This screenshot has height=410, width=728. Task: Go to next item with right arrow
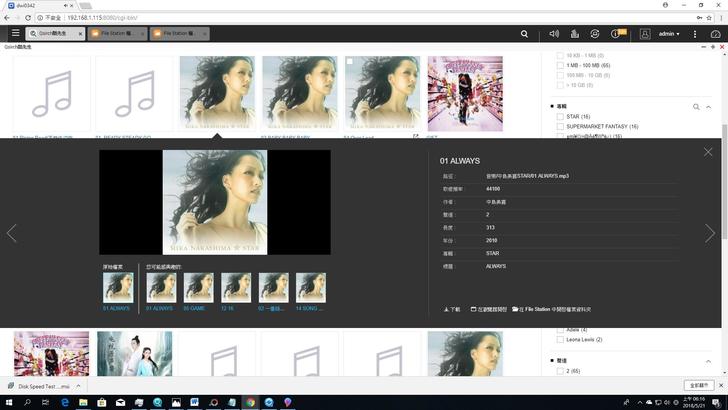coord(710,233)
